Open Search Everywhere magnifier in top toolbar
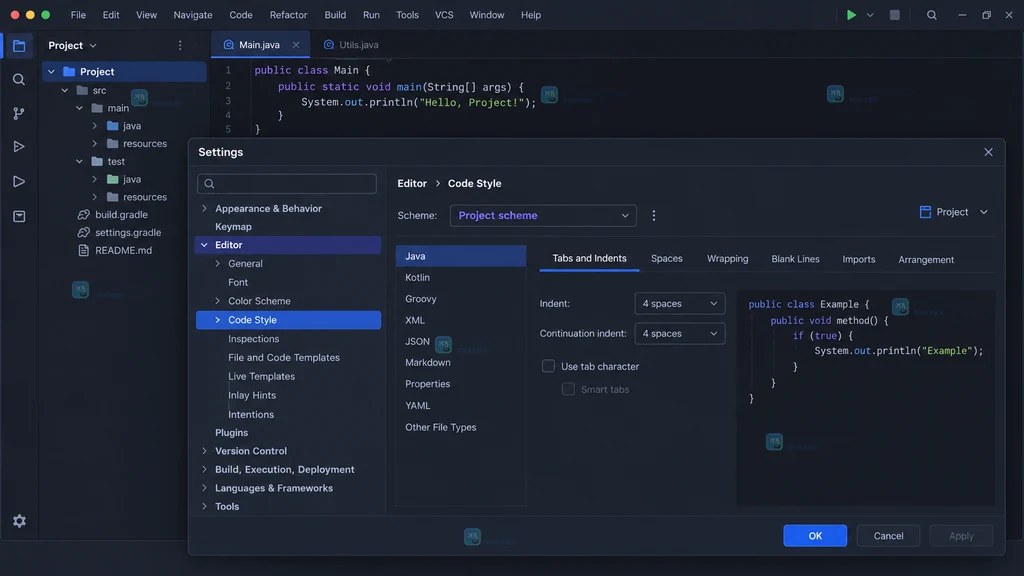Screen dimensions: 1024x576 coord(932,14)
